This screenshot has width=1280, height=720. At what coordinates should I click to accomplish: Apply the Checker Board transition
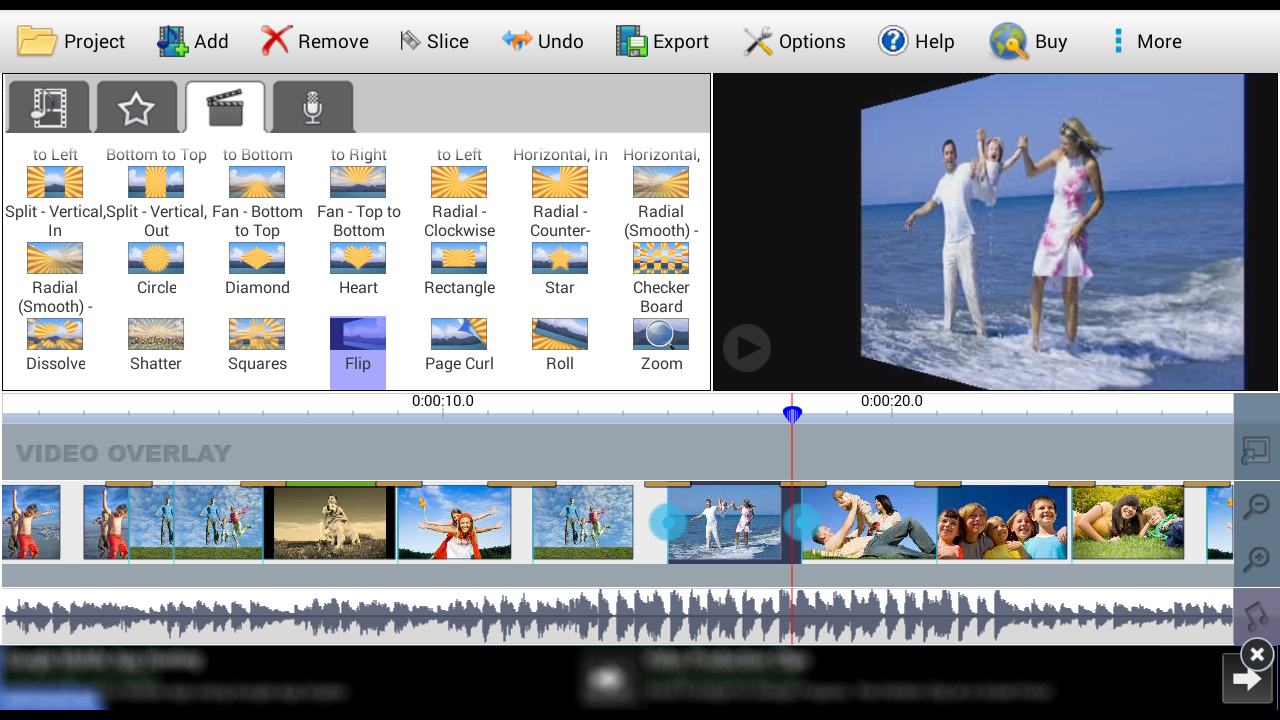661,259
